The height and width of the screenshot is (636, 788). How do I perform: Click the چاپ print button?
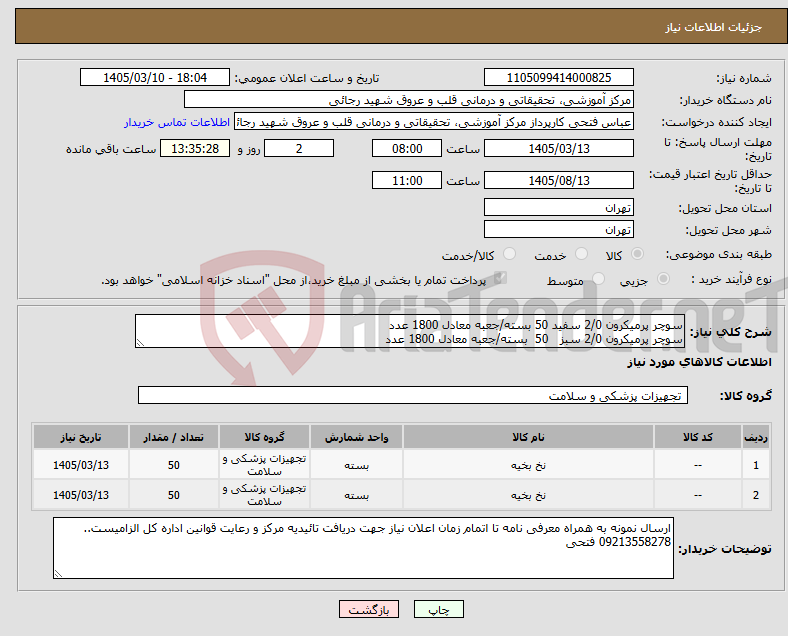(x=439, y=609)
